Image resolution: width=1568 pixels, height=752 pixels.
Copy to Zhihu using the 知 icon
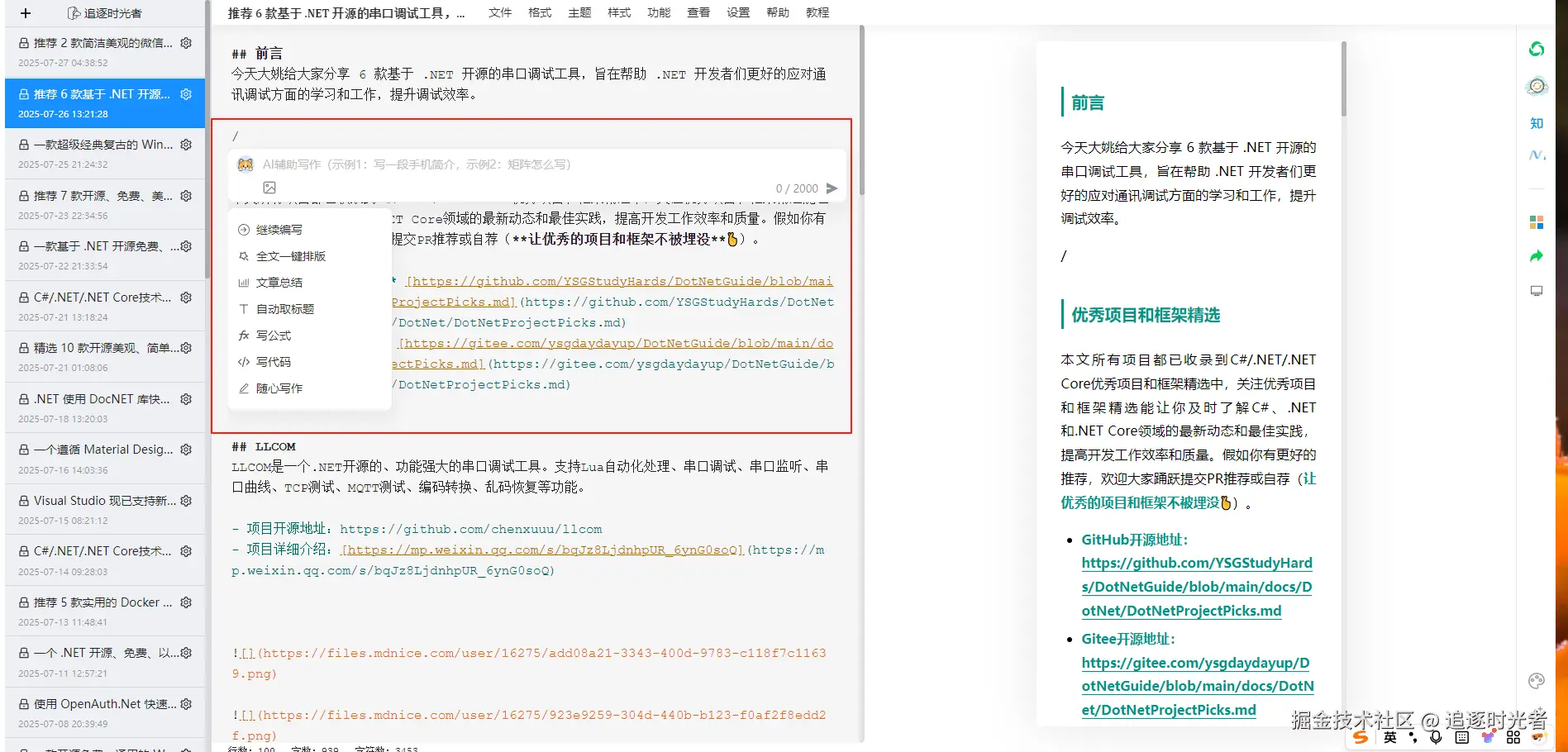click(x=1537, y=123)
